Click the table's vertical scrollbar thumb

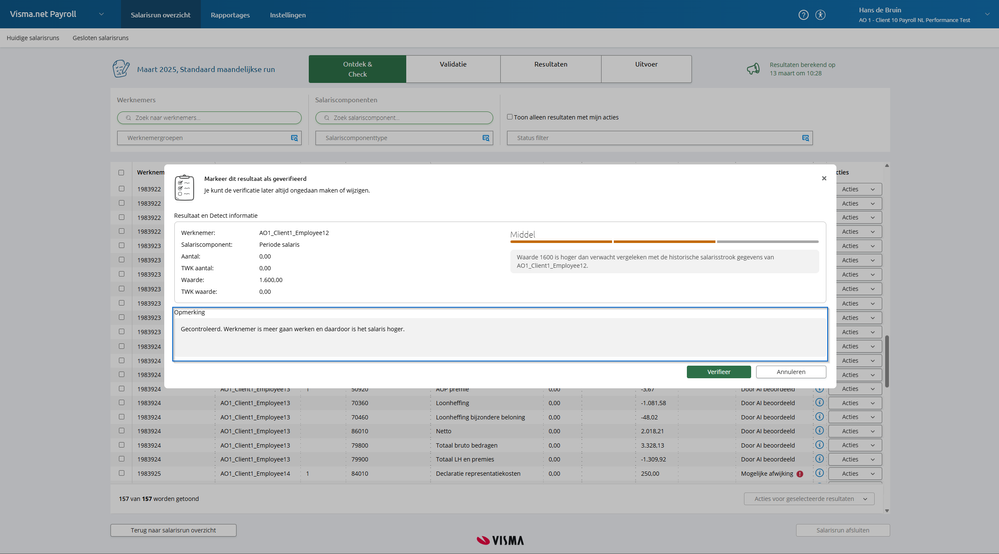[x=886, y=361]
